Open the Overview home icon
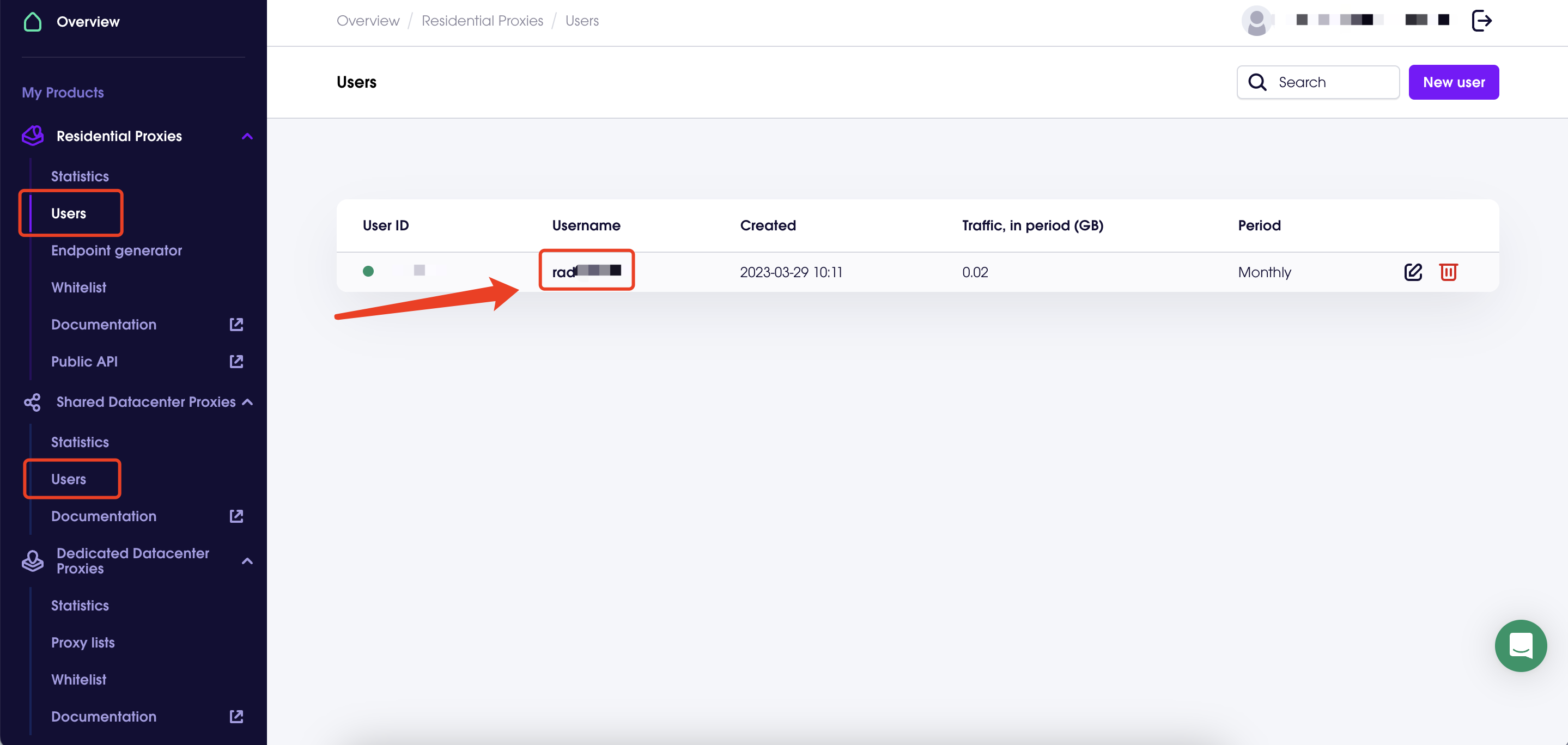The image size is (1568, 745). click(x=33, y=21)
